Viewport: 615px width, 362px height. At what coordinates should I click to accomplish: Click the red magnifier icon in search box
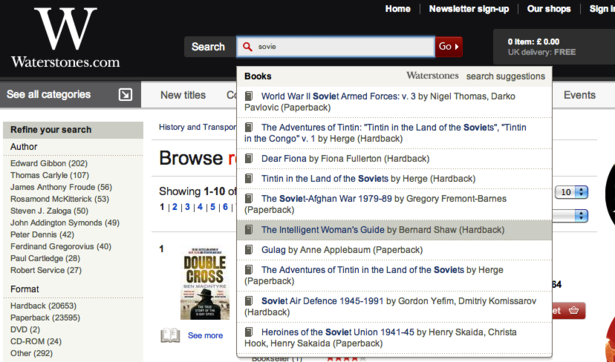click(x=247, y=47)
